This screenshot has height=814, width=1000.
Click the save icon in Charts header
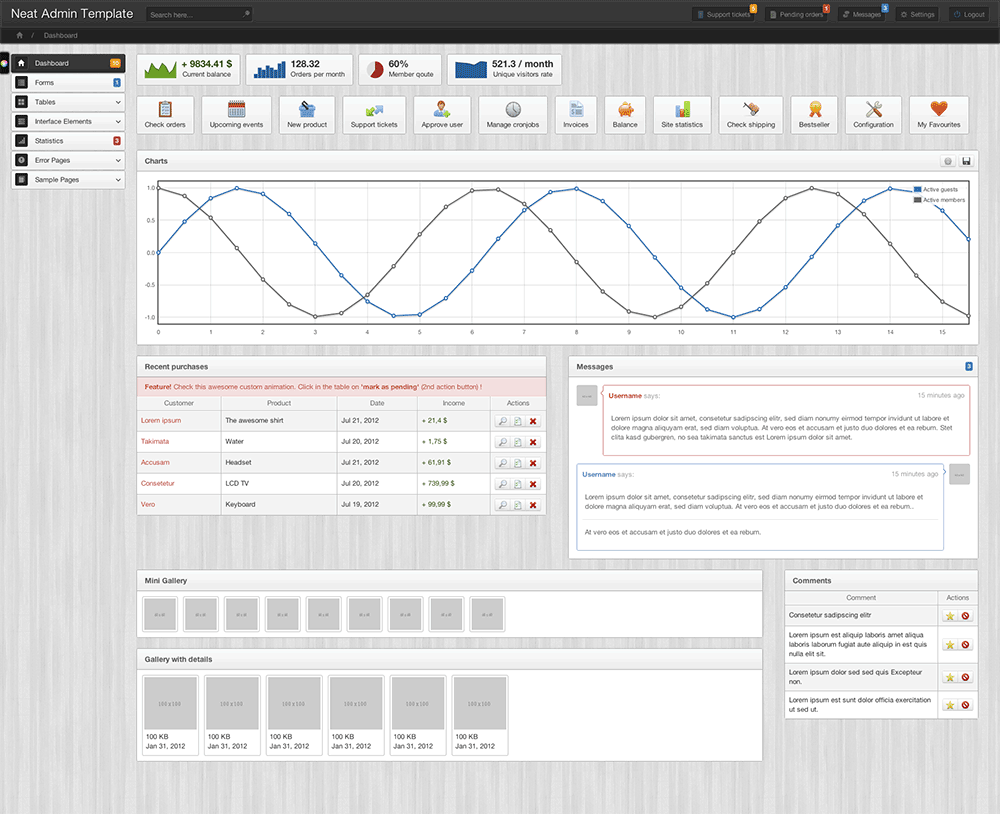coord(966,161)
